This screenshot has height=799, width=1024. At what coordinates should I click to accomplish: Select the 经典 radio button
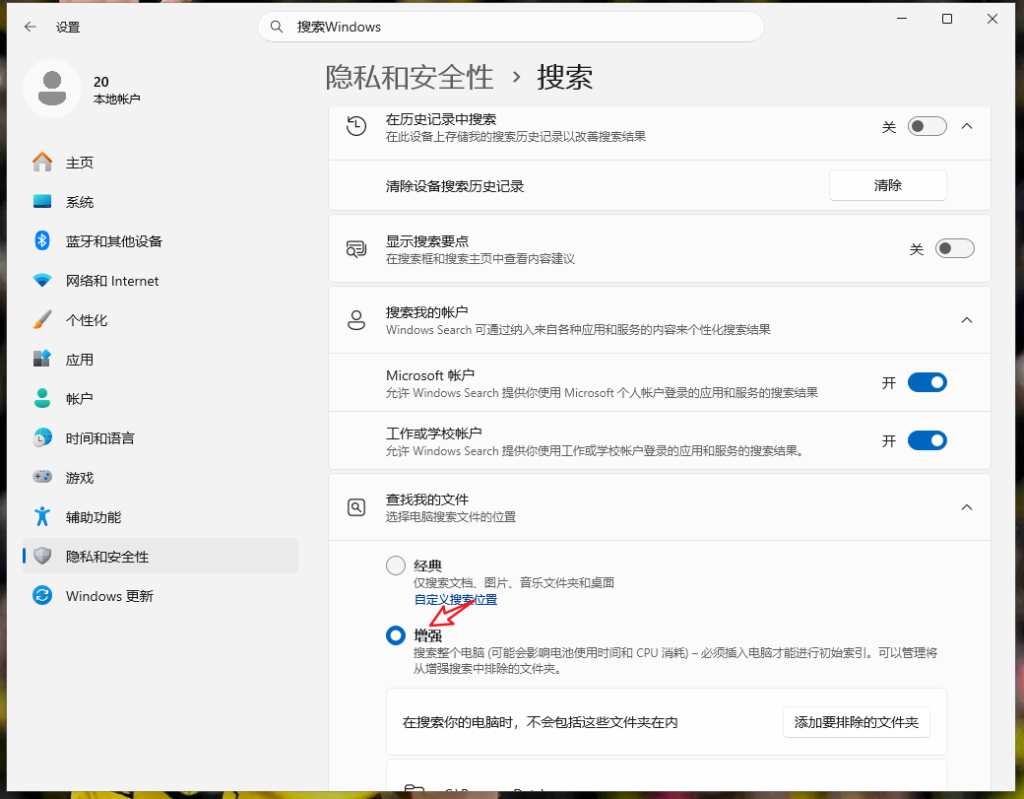[x=396, y=566]
